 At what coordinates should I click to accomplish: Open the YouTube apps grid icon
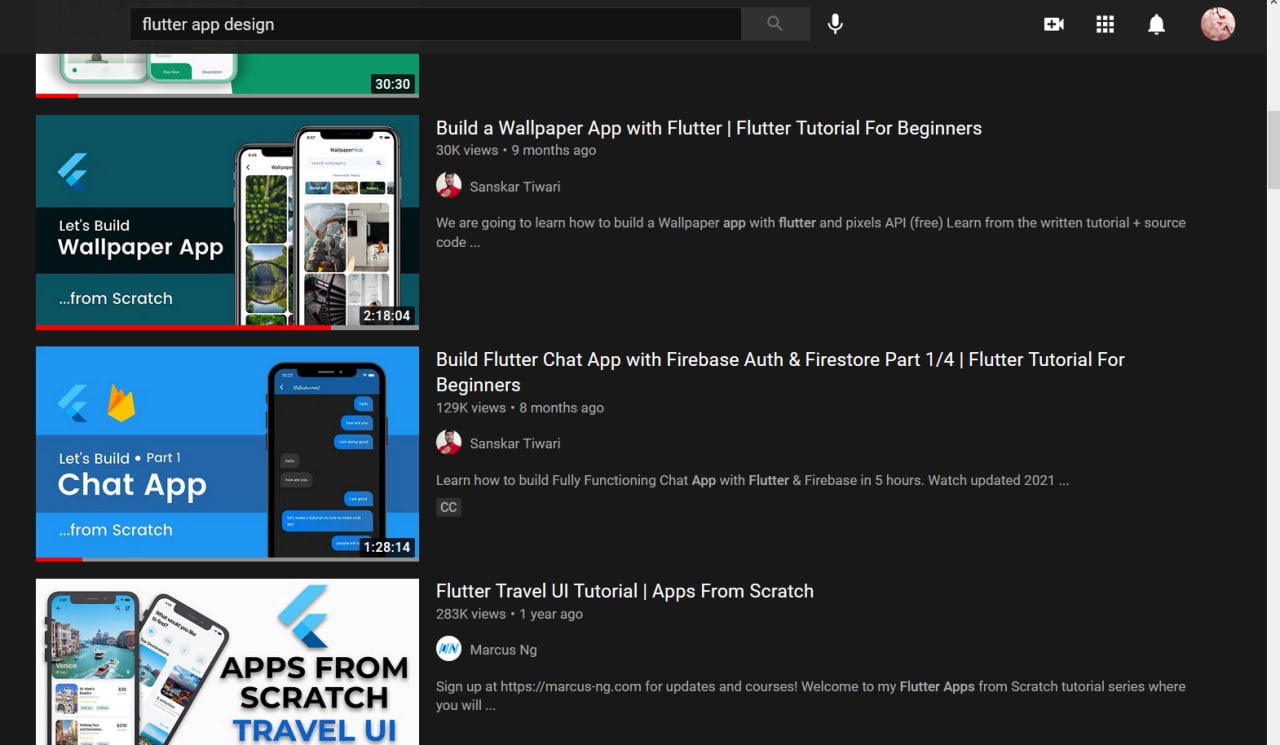[x=1105, y=24]
